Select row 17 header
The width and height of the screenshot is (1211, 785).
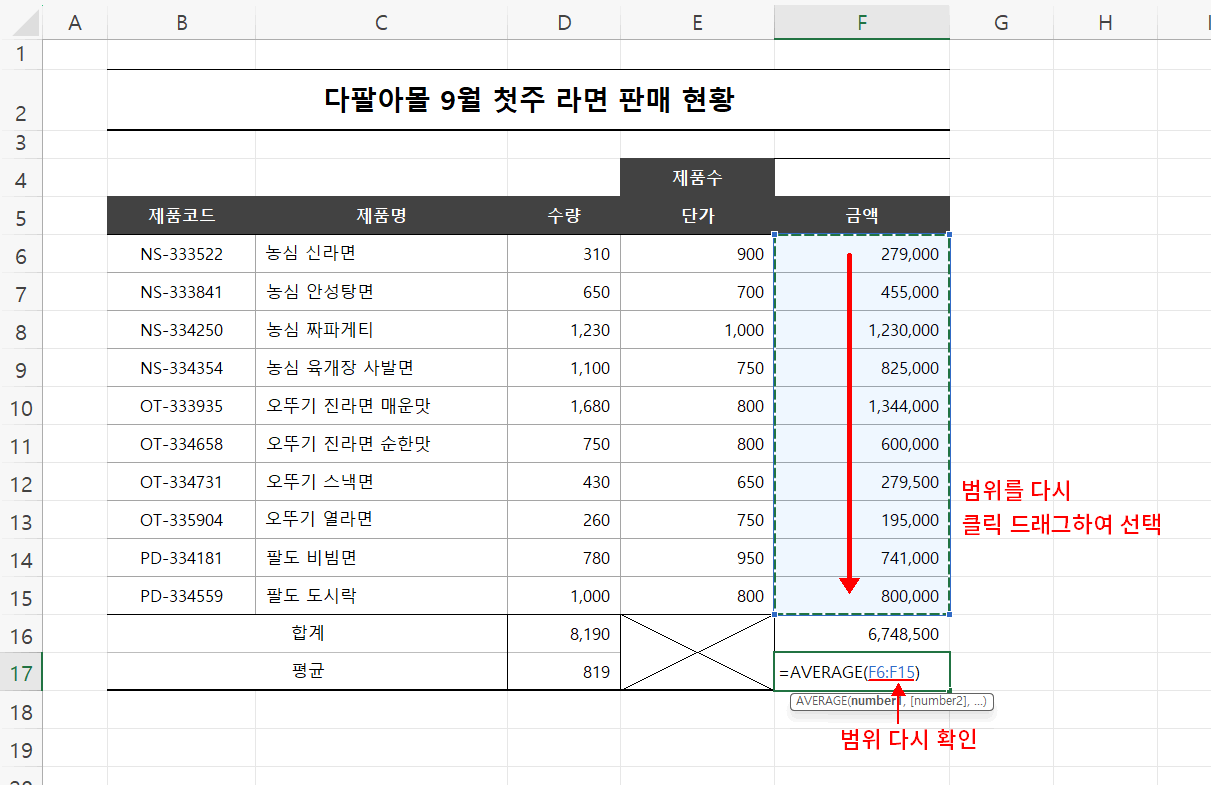(21, 672)
